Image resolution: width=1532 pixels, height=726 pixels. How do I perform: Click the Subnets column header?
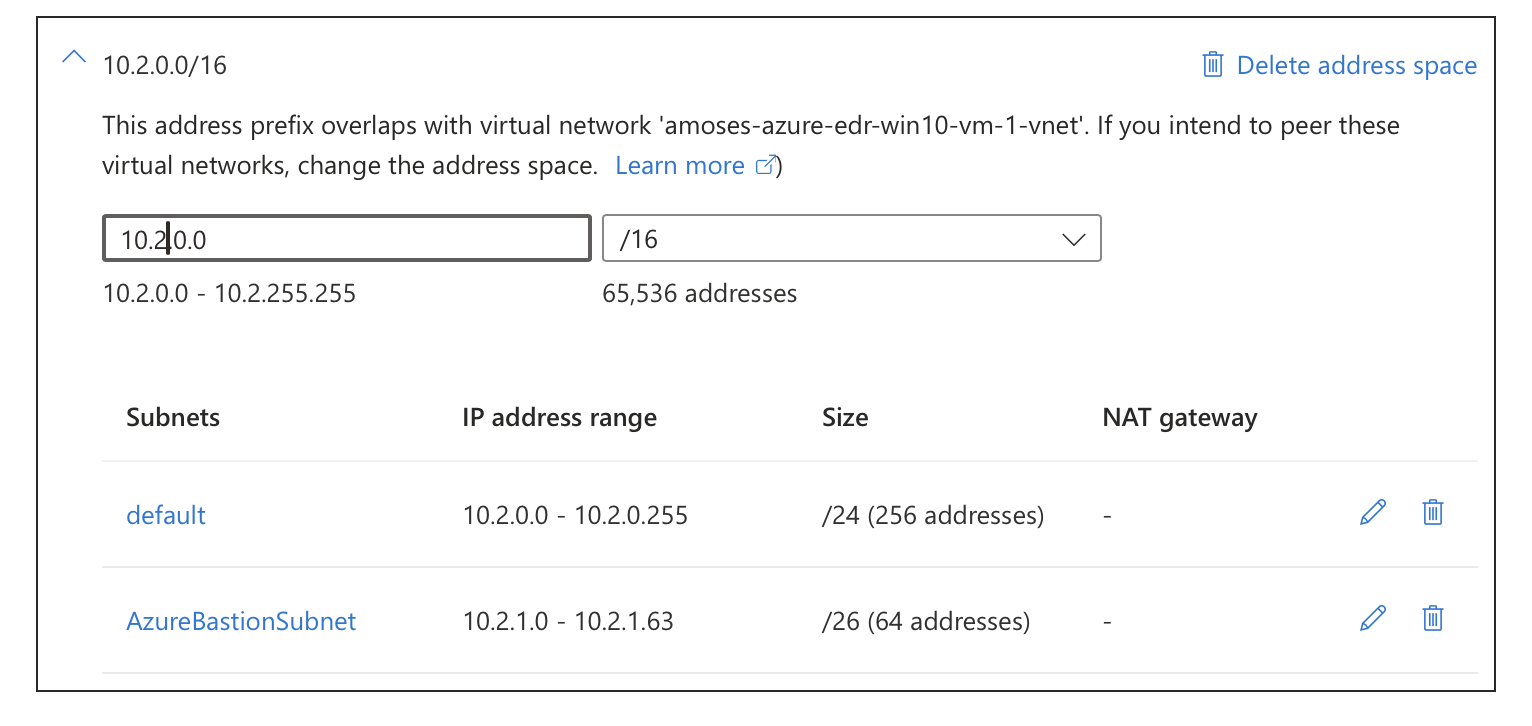point(173,417)
